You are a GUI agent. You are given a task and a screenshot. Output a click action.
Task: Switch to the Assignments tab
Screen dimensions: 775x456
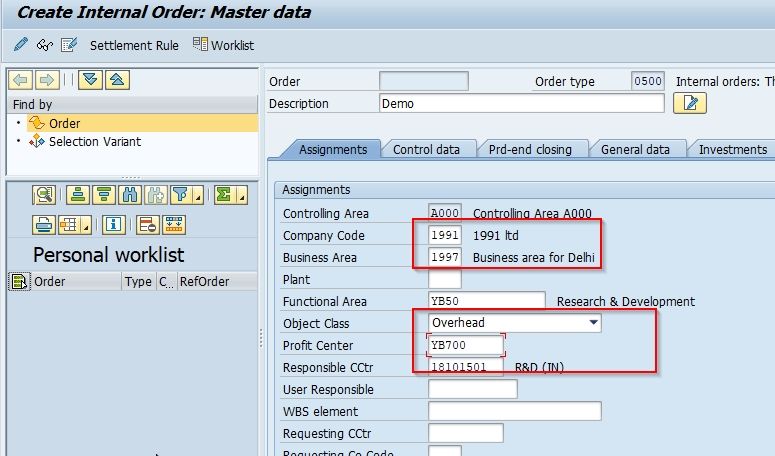[333, 149]
